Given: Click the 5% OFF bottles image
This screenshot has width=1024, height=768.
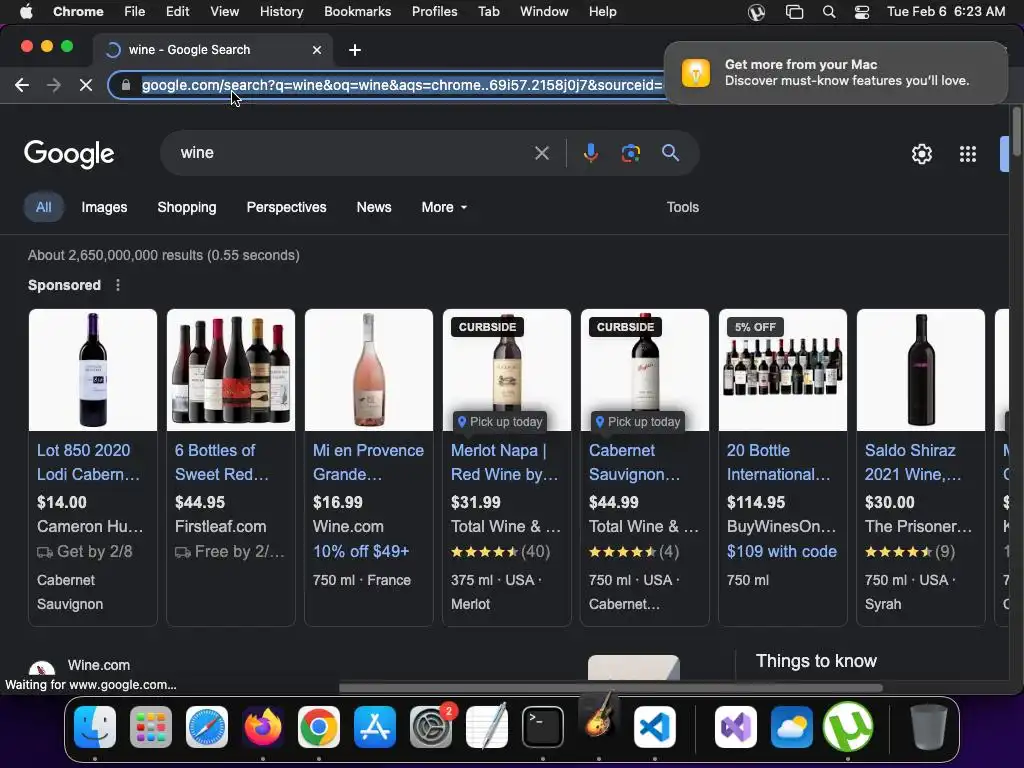Looking at the screenshot, I should coord(783,370).
